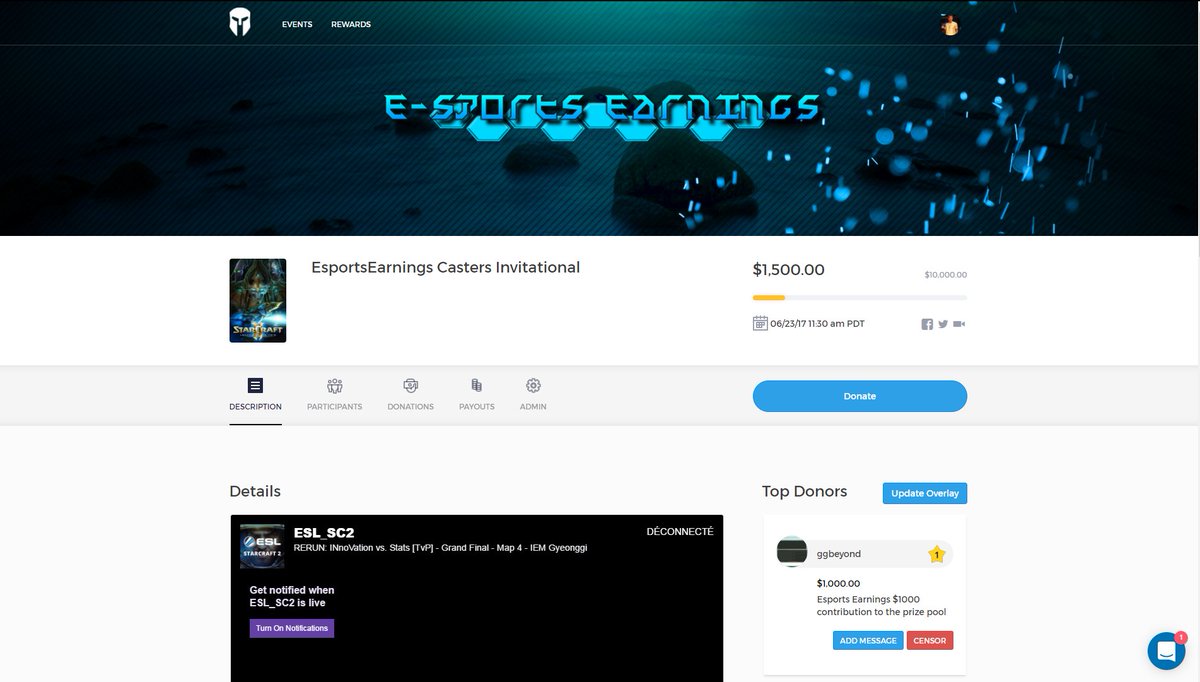Click the Admin gear icon
Image resolution: width=1200 pixels, height=682 pixels.
[533, 385]
